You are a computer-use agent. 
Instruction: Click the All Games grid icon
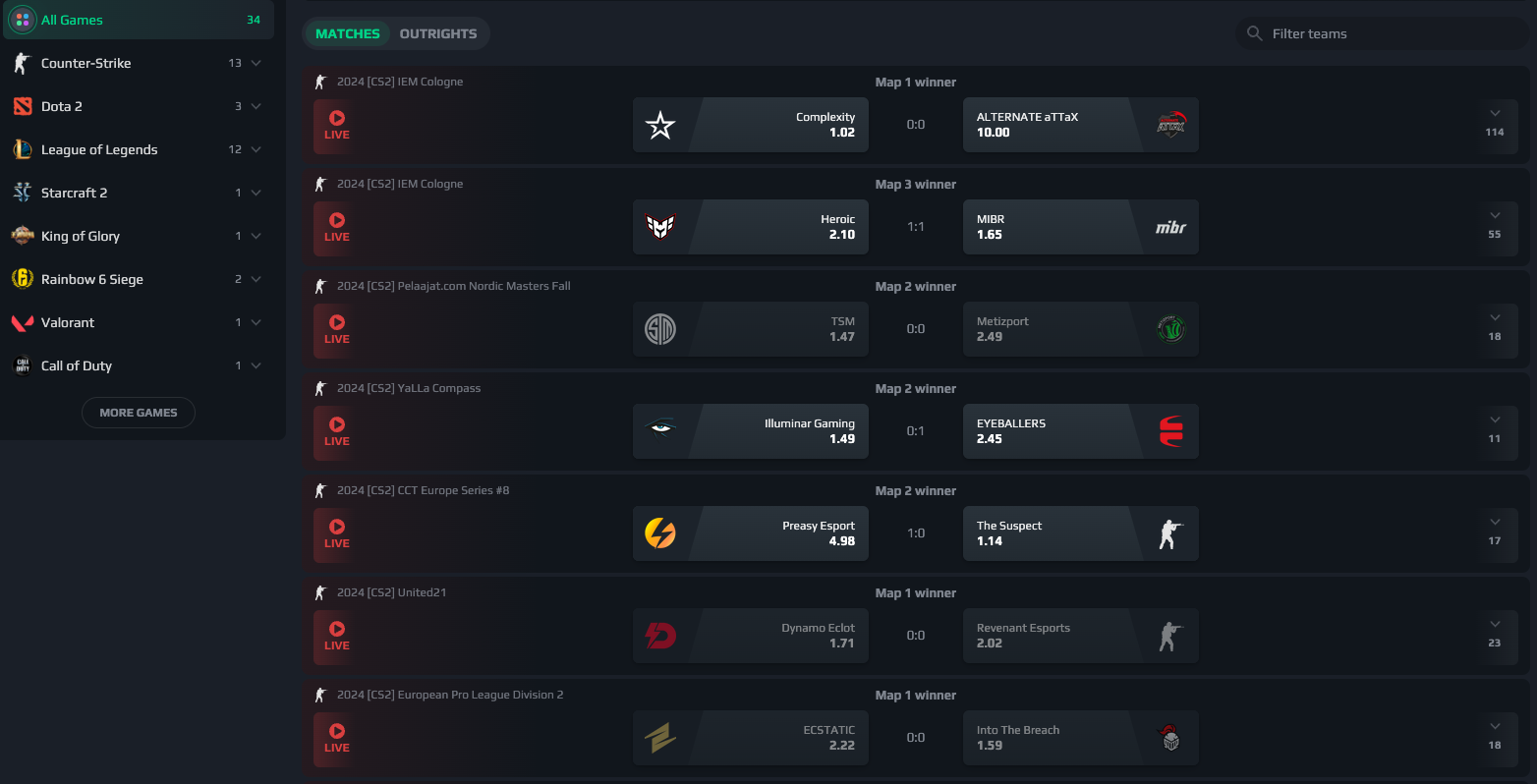point(23,20)
